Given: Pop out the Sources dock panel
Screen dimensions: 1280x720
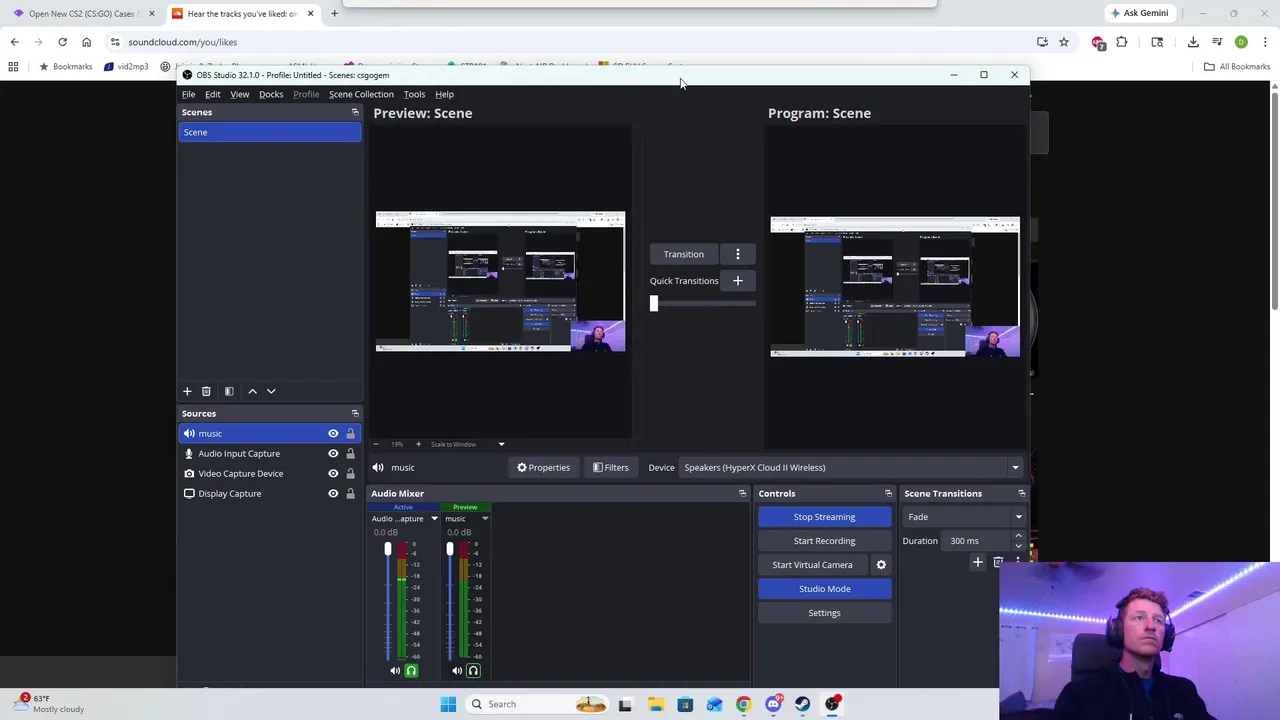Looking at the screenshot, I should coord(355,413).
